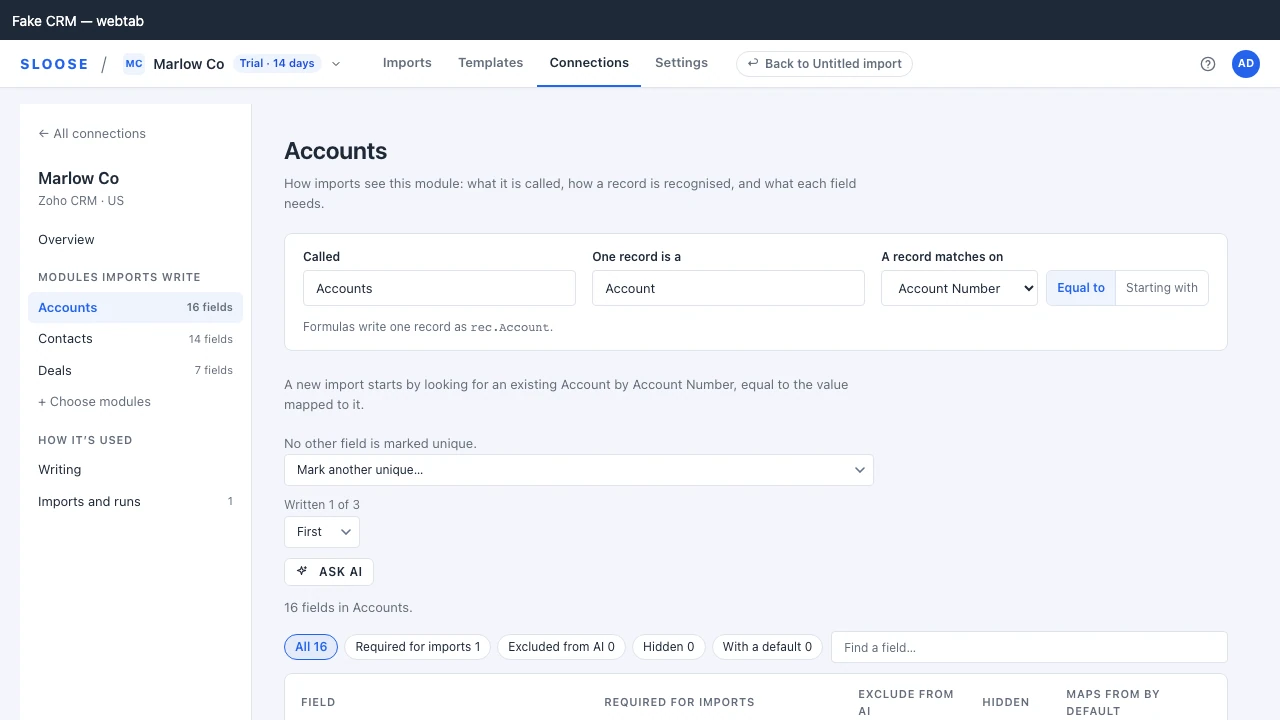Open the help question-mark icon
The image size is (1280, 720).
click(x=1208, y=64)
